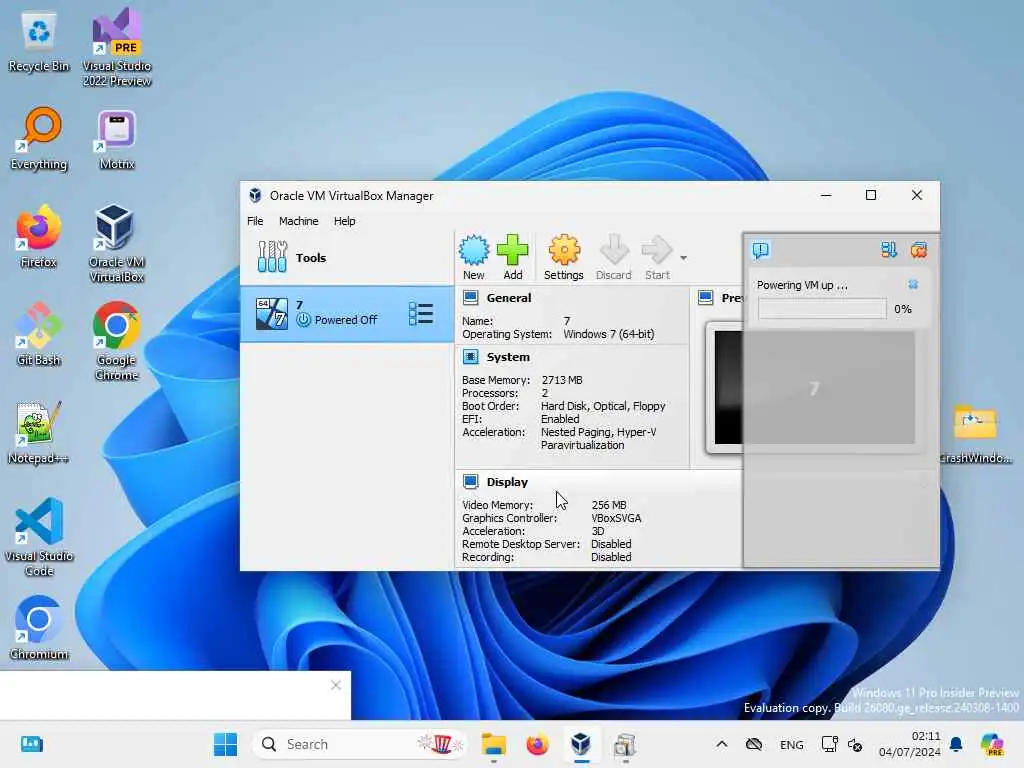Open the VM 7 tools list icon
The height and width of the screenshot is (768, 1024).
pyautogui.click(x=421, y=314)
